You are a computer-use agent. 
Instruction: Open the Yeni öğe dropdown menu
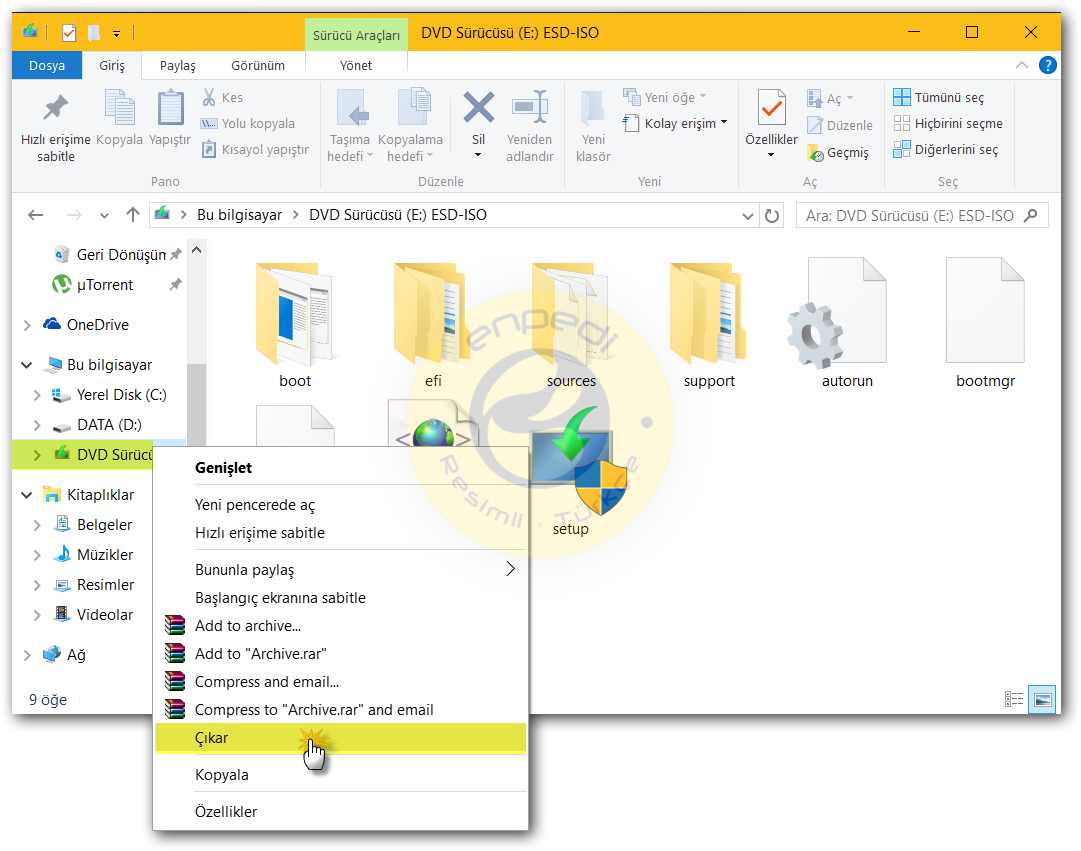tap(673, 96)
